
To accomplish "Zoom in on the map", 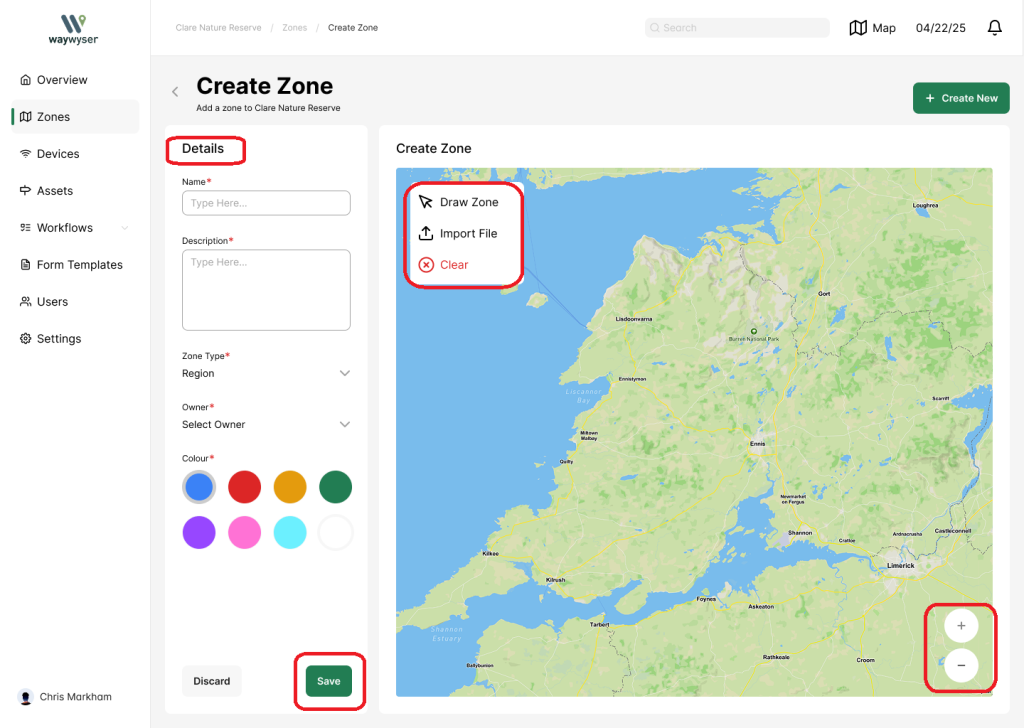I will (x=961, y=626).
